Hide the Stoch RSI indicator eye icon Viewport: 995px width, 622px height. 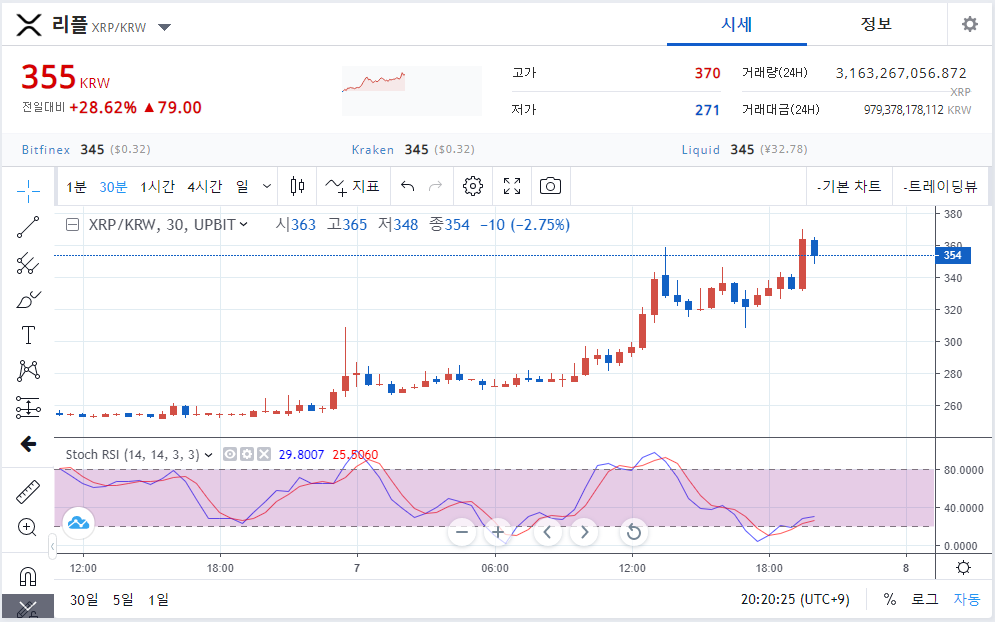point(230,454)
